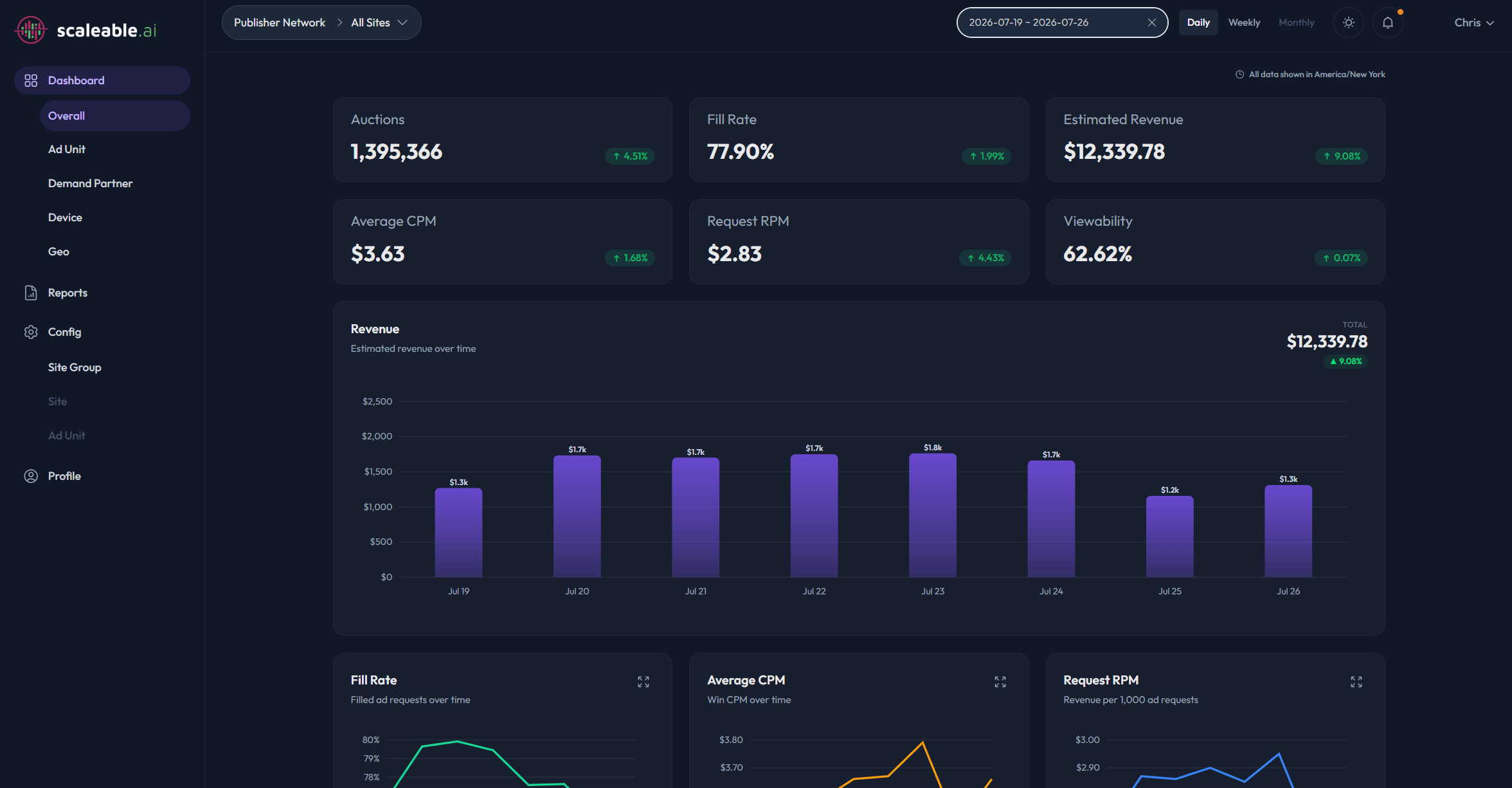The height and width of the screenshot is (788, 1512).
Task: Open Demand Partner view
Action: click(x=90, y=183)
